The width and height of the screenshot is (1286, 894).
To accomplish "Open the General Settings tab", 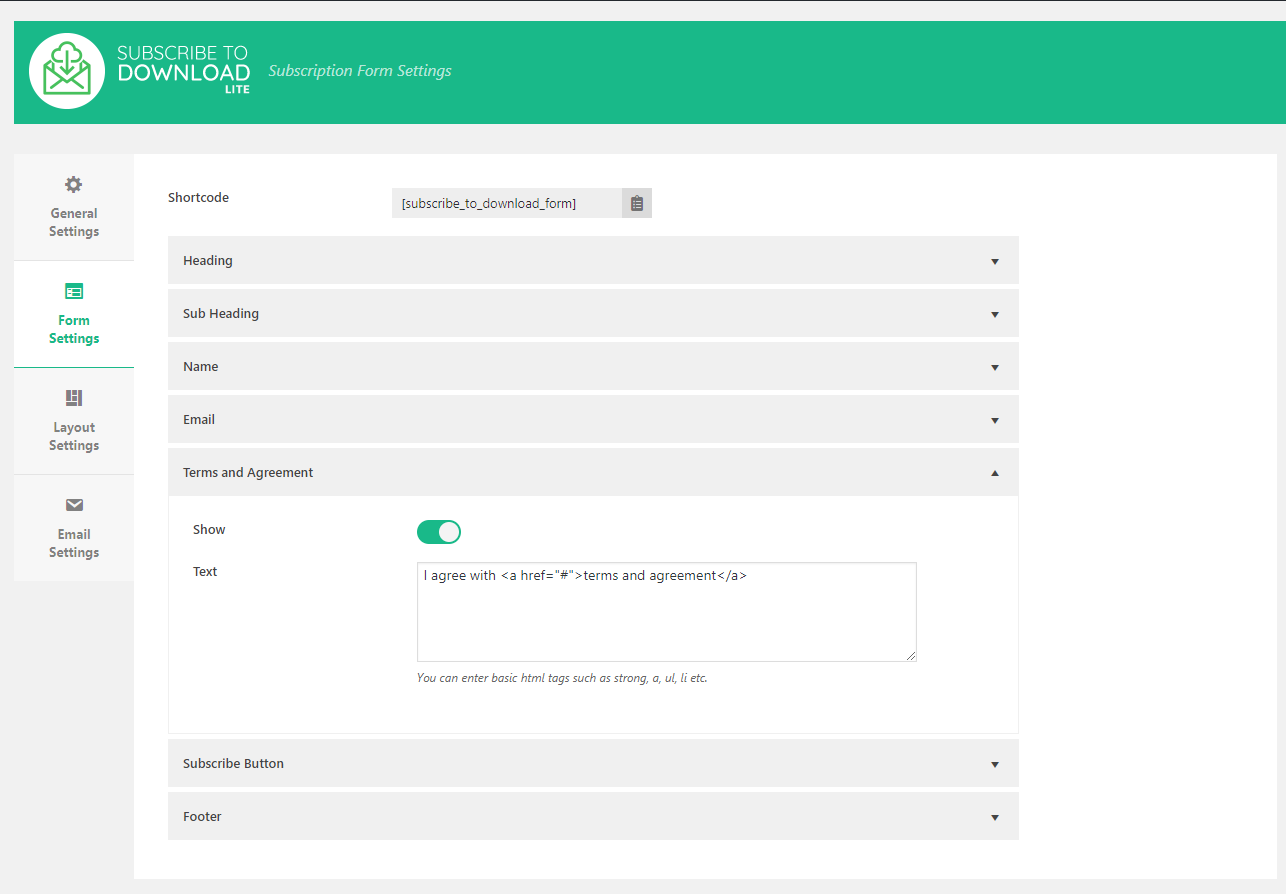I will (x=74, y=207).
